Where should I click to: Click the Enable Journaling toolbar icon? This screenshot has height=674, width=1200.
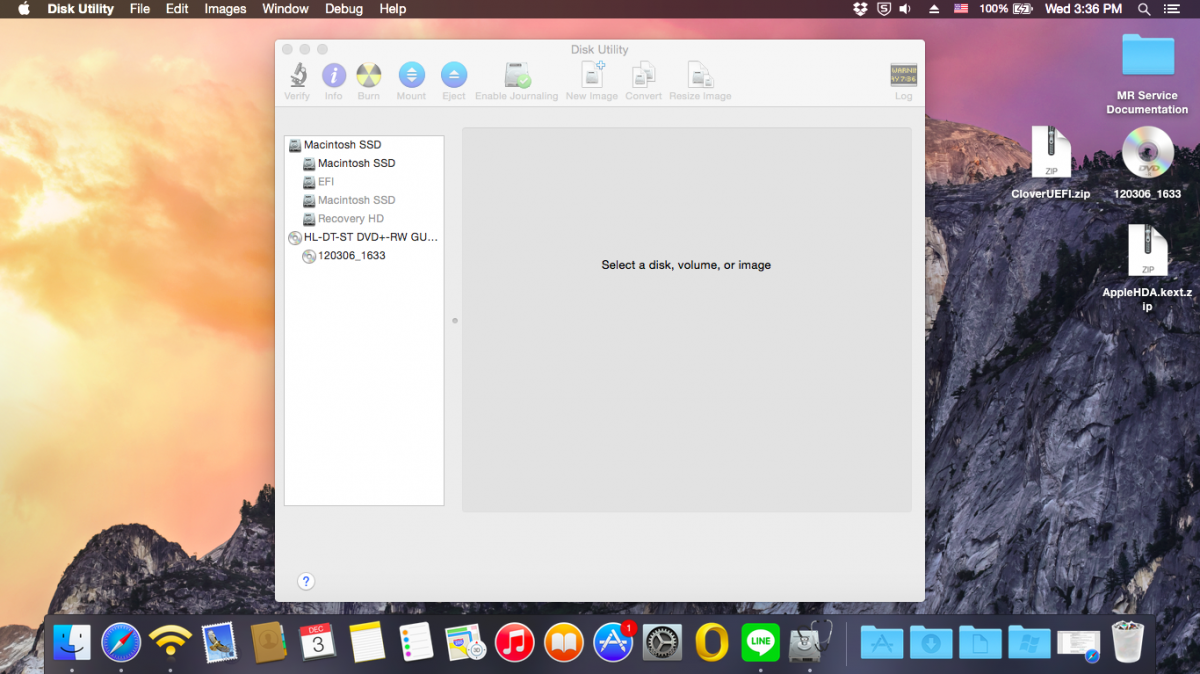(516, 76)
